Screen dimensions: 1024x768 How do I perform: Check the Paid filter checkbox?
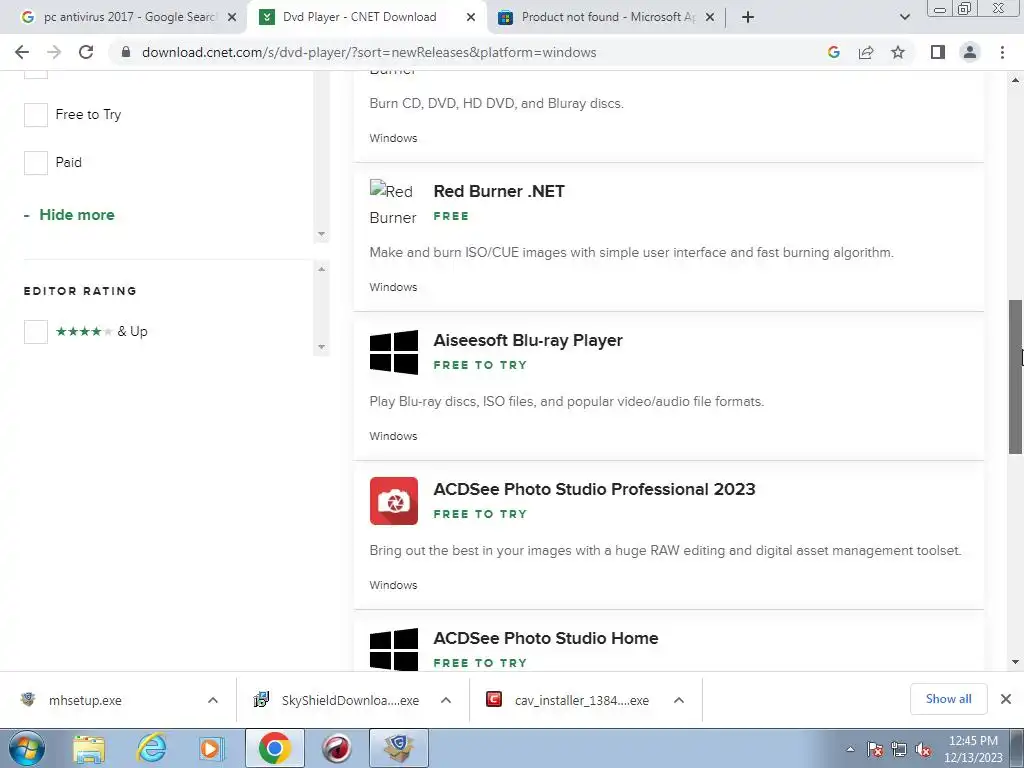tap(36, 163)
